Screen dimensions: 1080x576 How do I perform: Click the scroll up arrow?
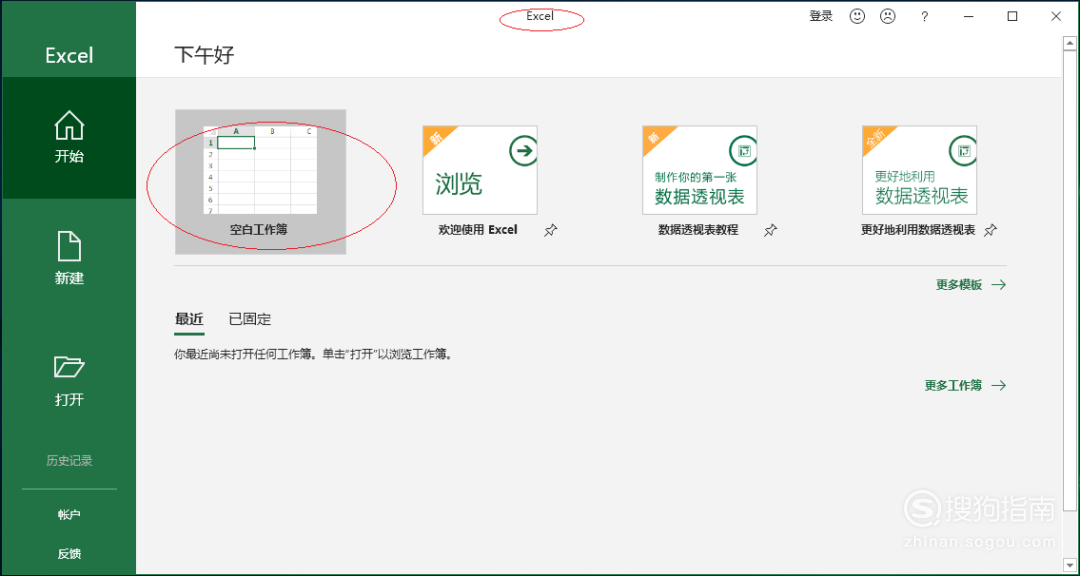(x=1069, y=43)
